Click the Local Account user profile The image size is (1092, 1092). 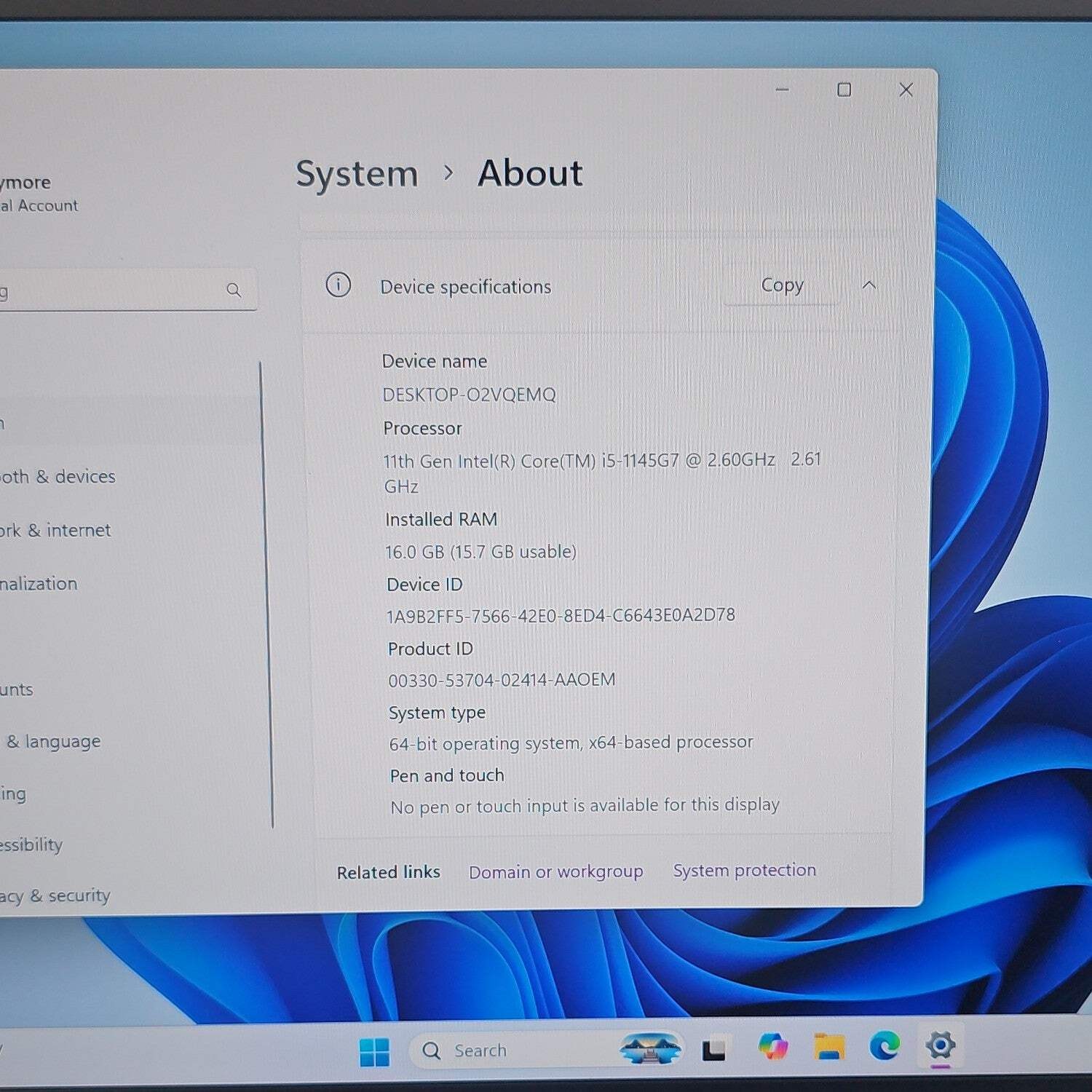pyautogui.click(x=39, y=193)
